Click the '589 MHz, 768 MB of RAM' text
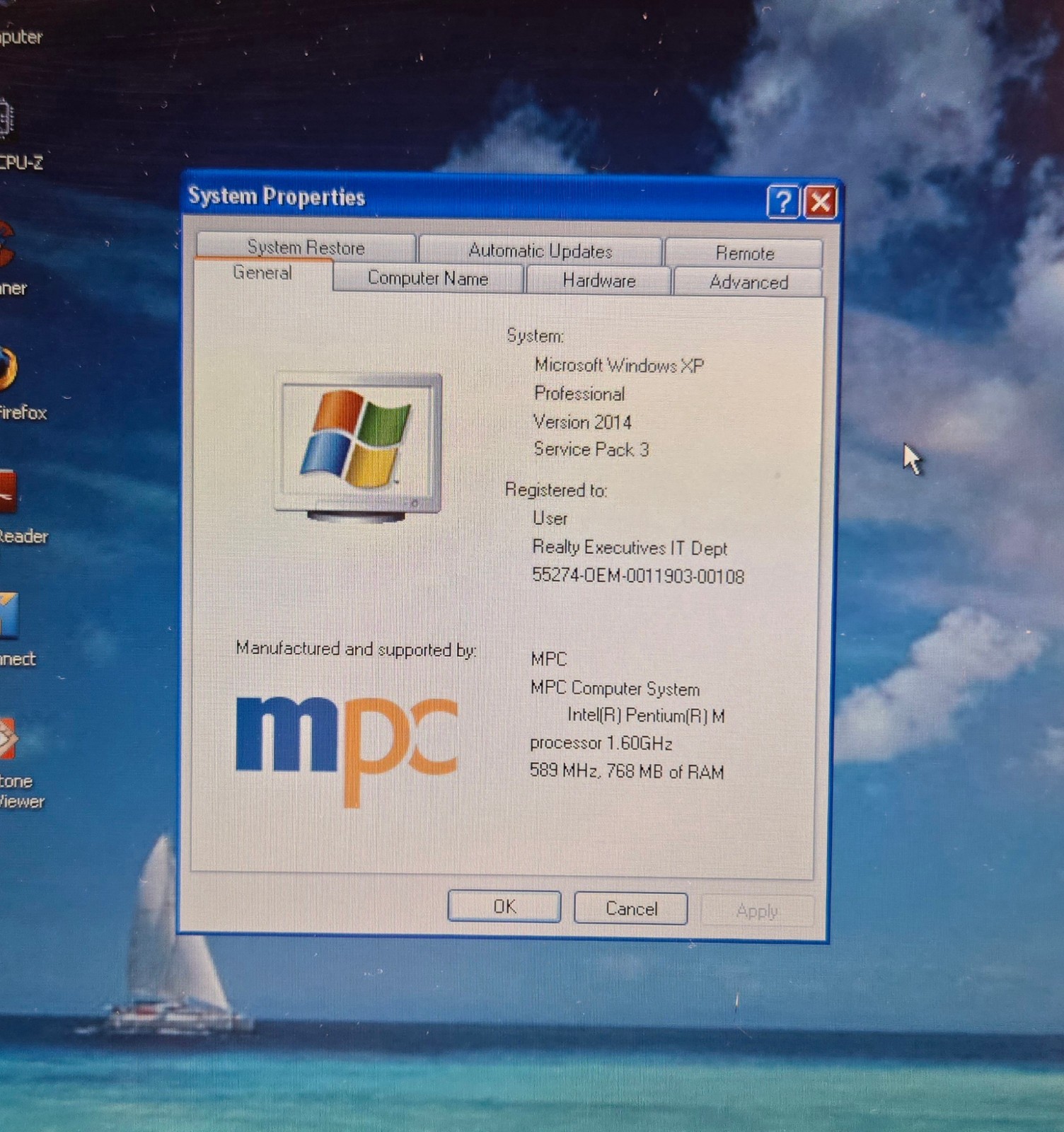Image resolution: width=1064 pixels, height=1132 pixels. [627, 771]
